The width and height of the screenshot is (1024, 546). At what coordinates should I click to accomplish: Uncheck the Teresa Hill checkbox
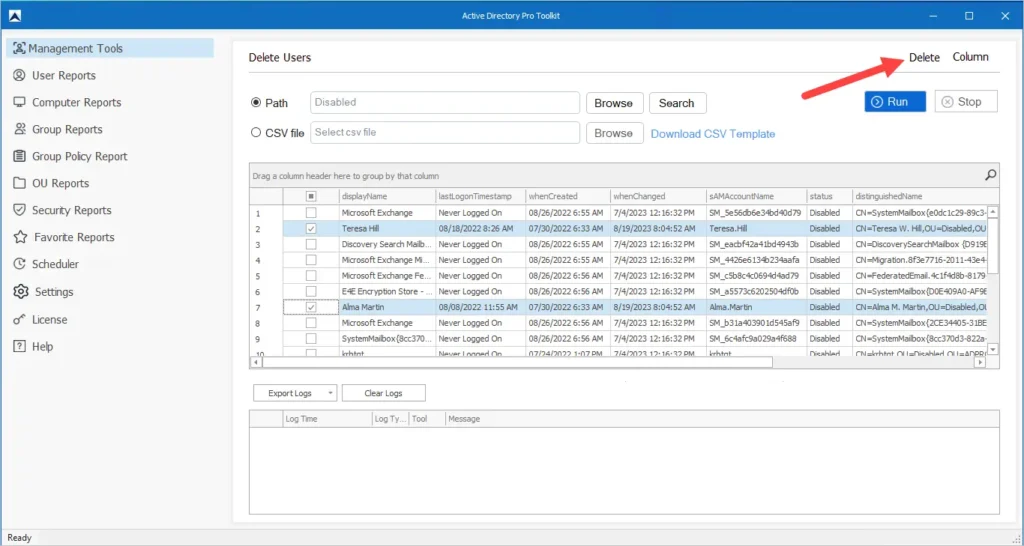[x=311, y=229]
